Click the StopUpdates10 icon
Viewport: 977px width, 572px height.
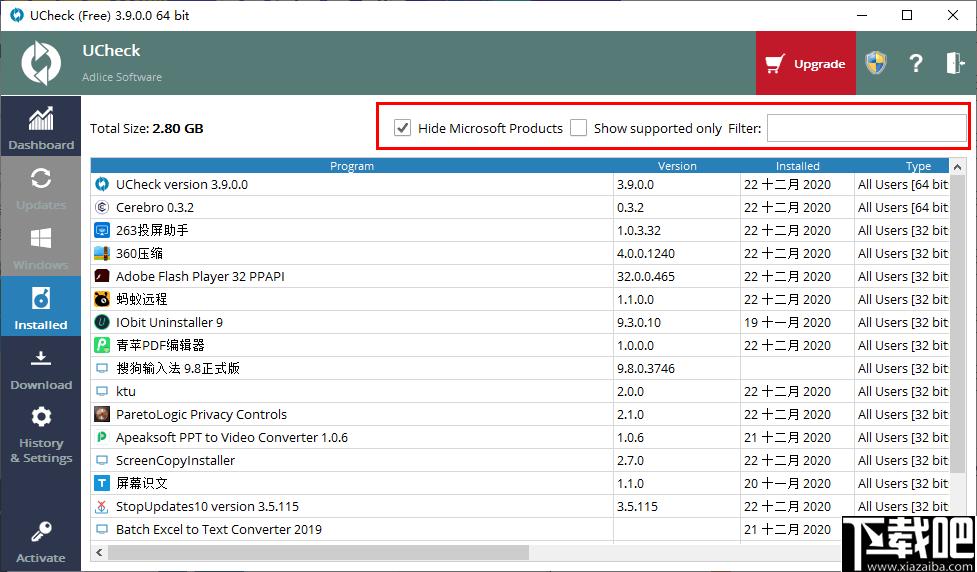(x=102, y=506)
